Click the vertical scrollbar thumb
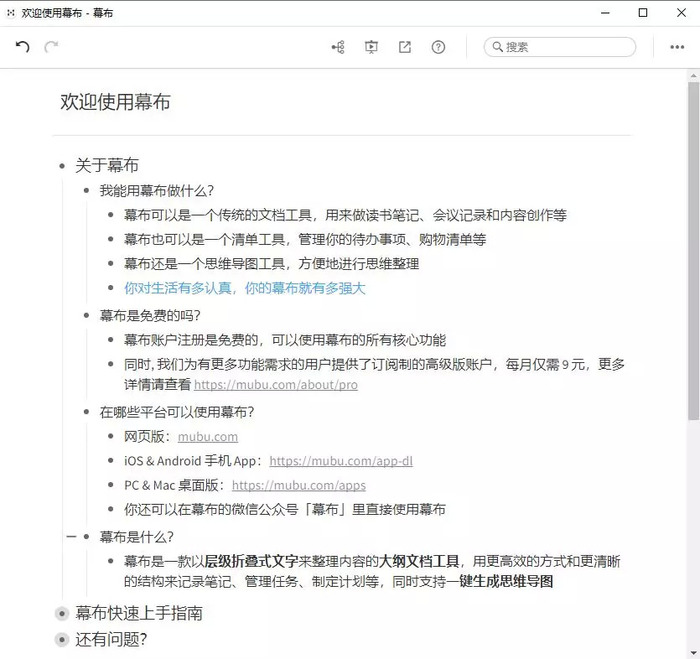Screen dimensions: 700x659 pyautogui.click(x=693, y=250)
